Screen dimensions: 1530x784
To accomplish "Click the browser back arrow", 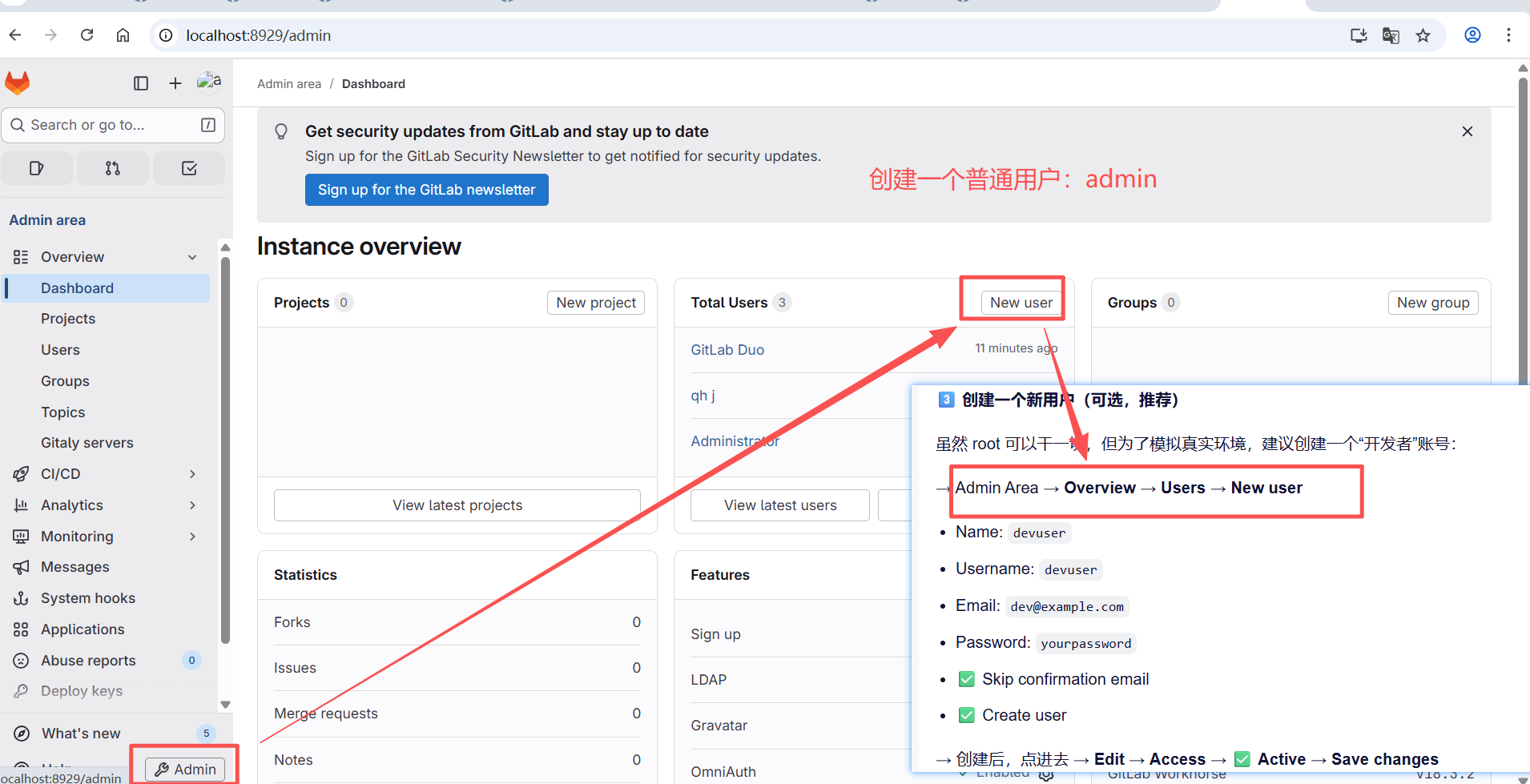I will 15,35.
